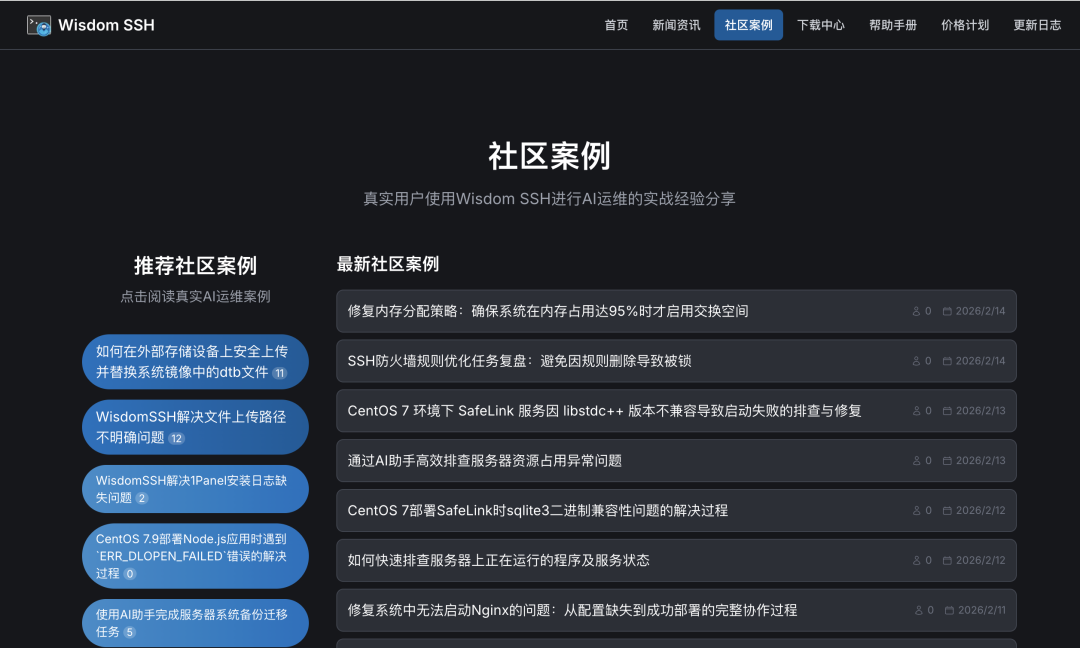Go to 价格计划 page
Image resolution: width=1080 pixels, height=648 pixels.
click(x=965, y=25)
